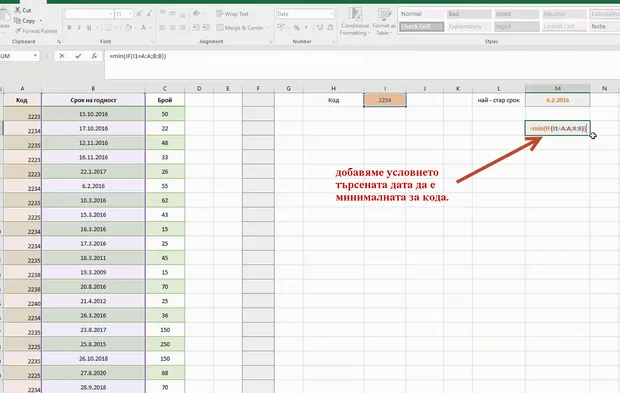Viewport: 620px width, 393px height.
Task: Open Font group dialog launcher
Action: pos(152,42)
